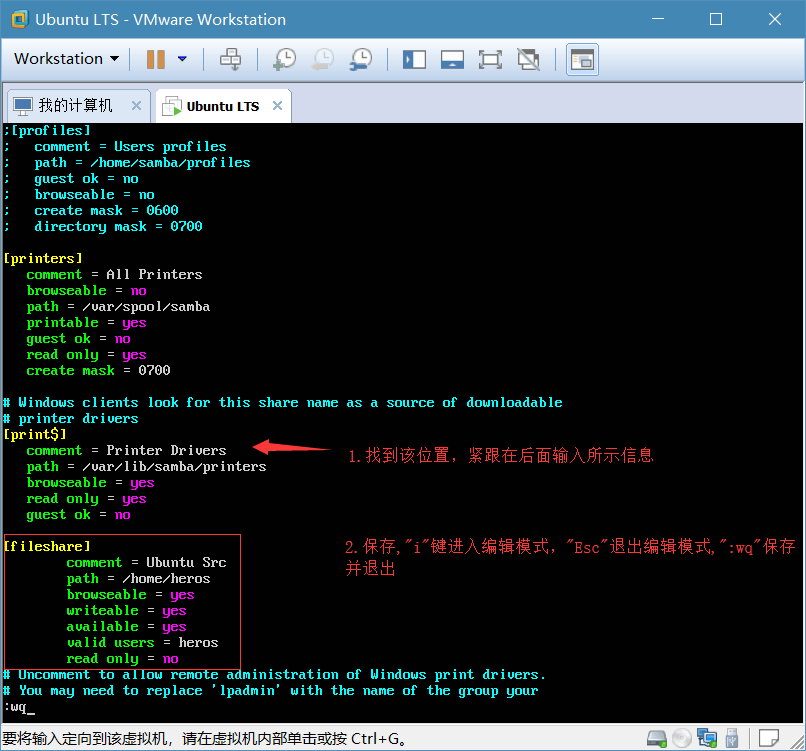The width and height of the screenshot is (806, 751).
Task: Take a snapshot of this virtual machine
Action: tap(284, 59)
